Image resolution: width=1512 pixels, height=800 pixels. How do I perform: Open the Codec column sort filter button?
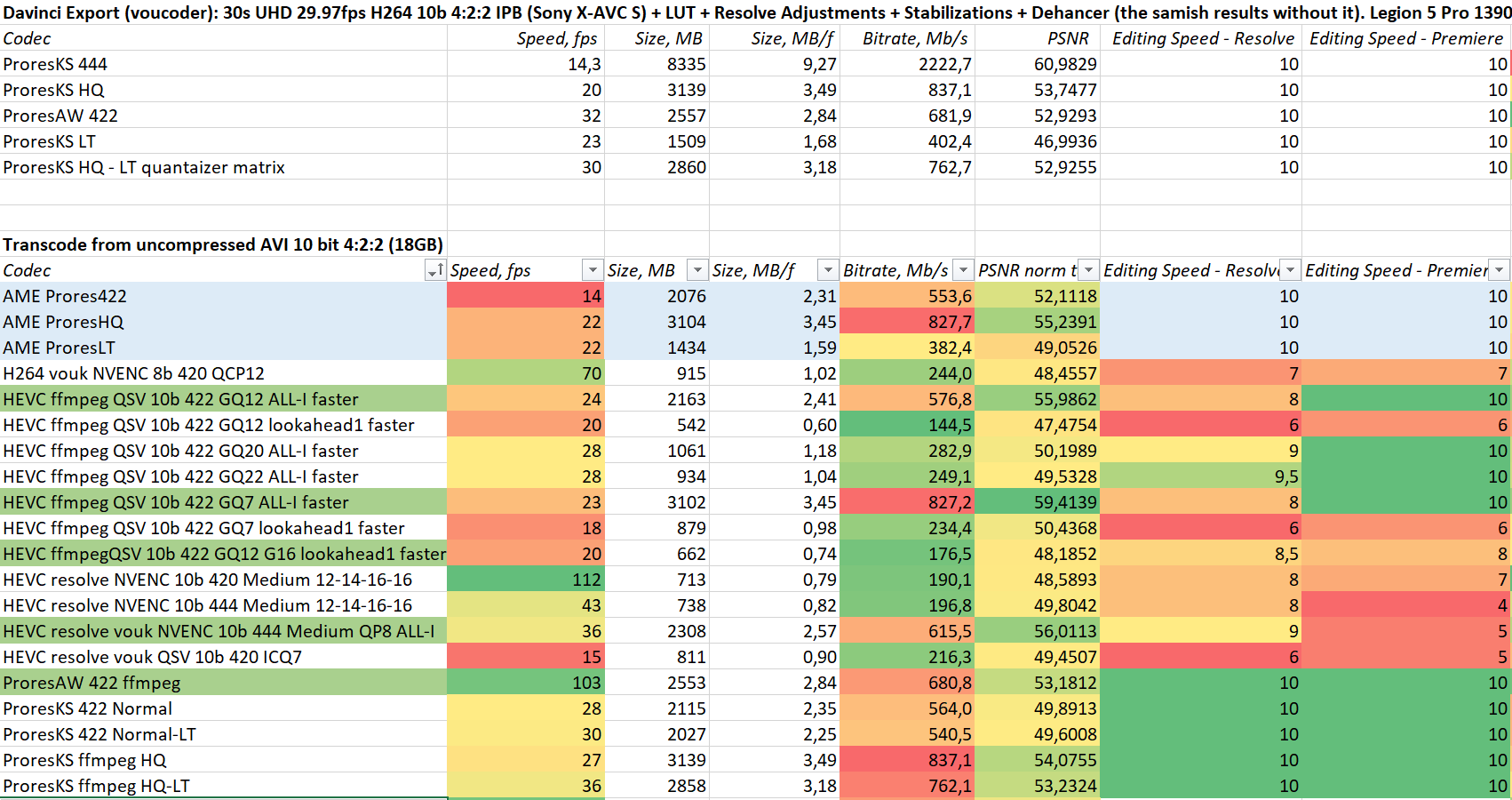434,270
